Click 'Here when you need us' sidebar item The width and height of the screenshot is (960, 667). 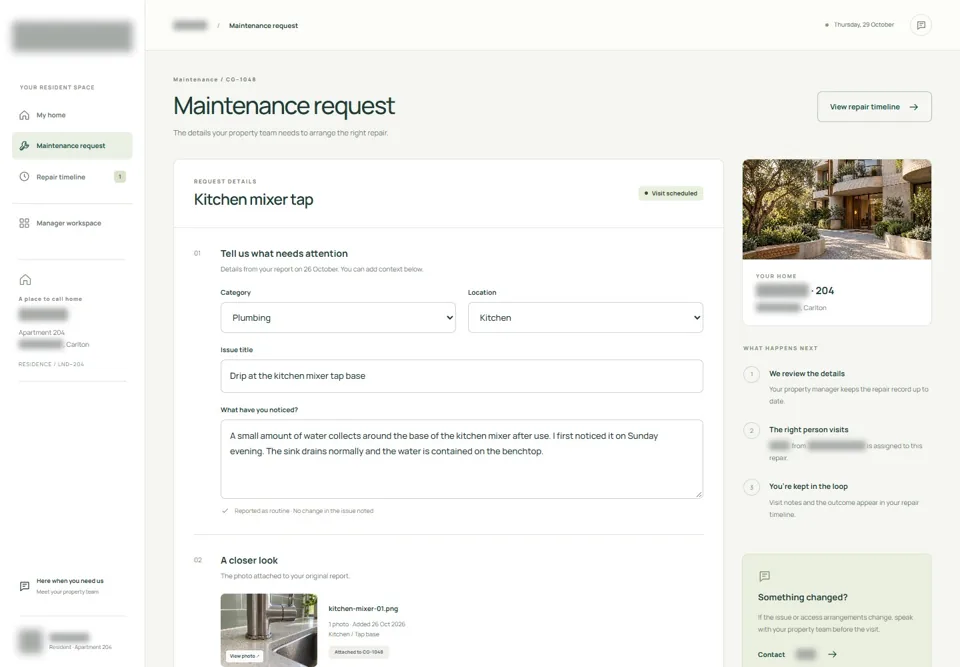pyautogui.click(x=72, y=586)
